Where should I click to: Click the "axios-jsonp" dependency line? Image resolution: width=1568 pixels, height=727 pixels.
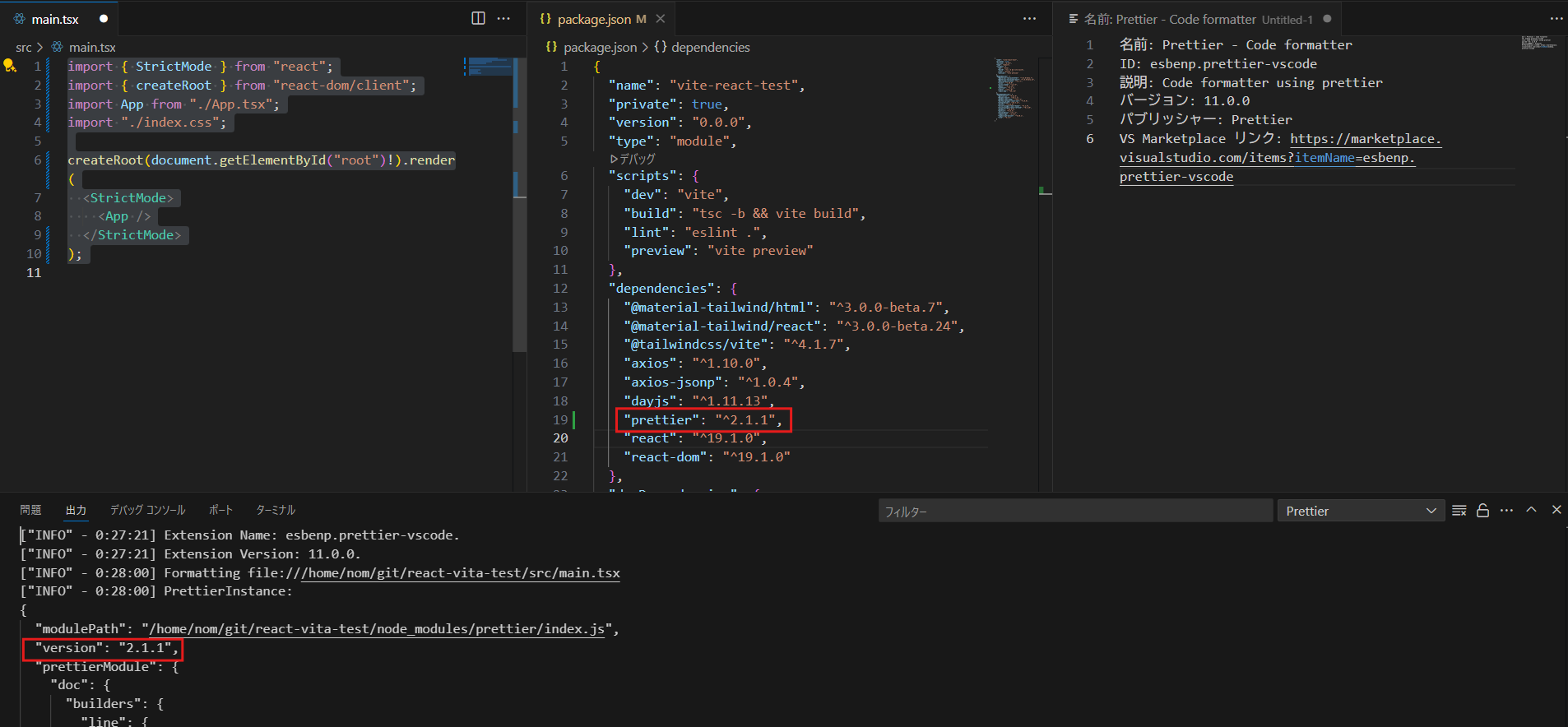coord(714,382)
